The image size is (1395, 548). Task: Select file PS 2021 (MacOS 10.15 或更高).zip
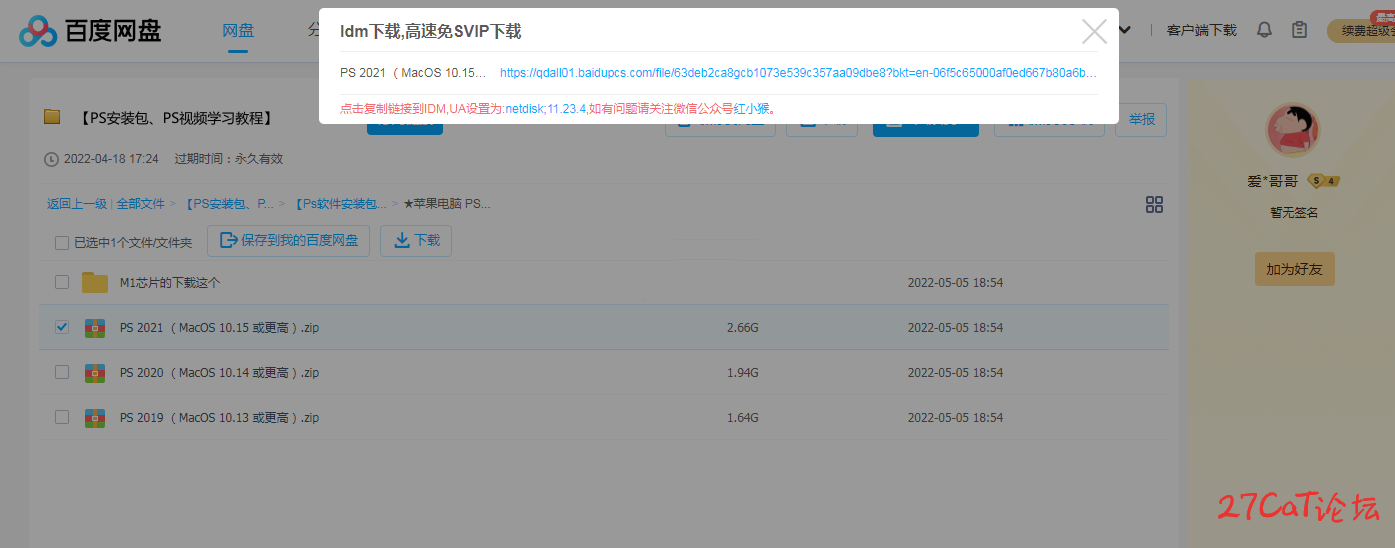(x=219, y=328)
